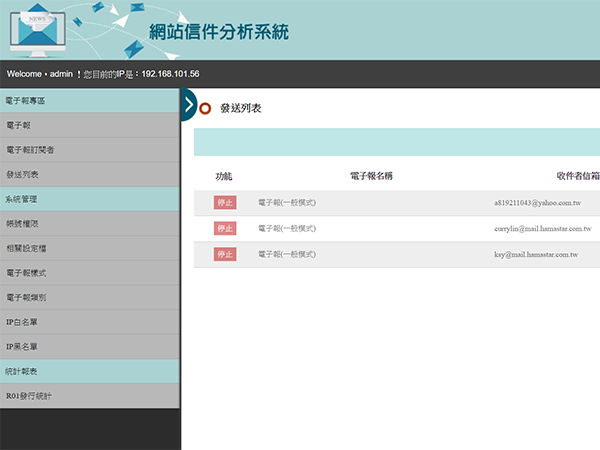Click the 電子報名稱 column header
The image size is (600, 450).
point(372,176)
